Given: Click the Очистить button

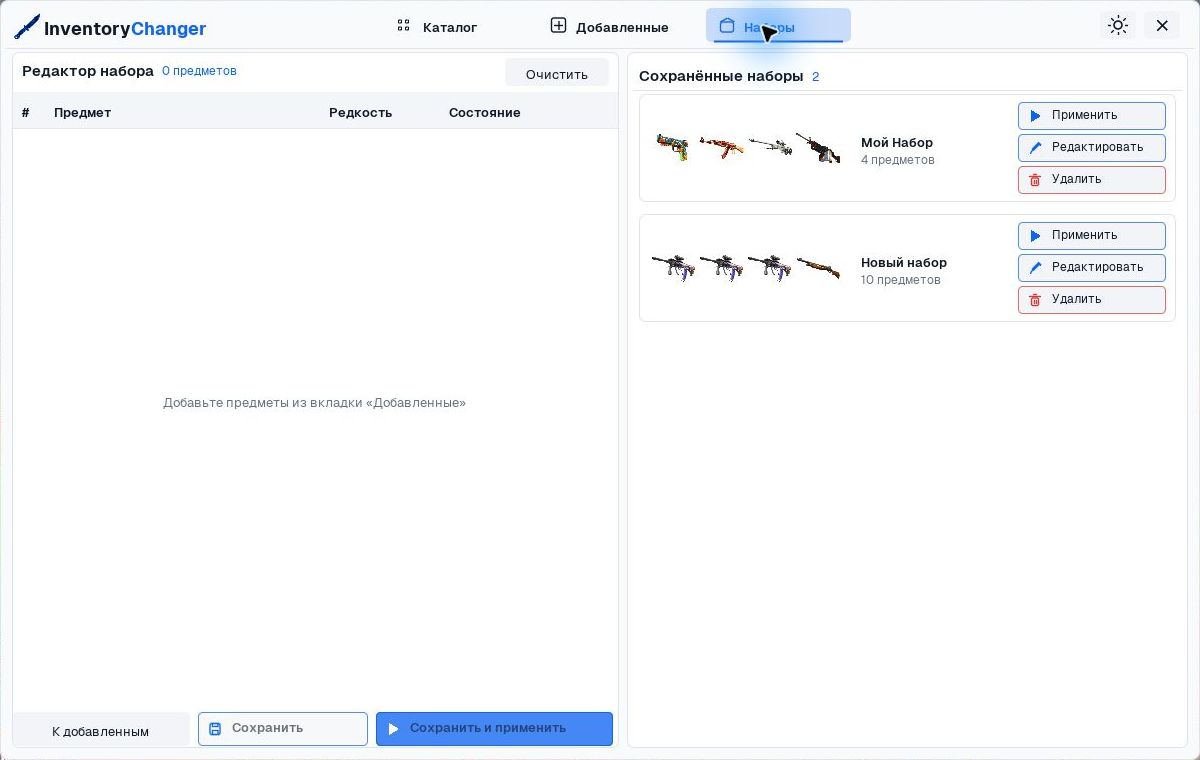Looking at the screenshot, I should tap(557, 74).
